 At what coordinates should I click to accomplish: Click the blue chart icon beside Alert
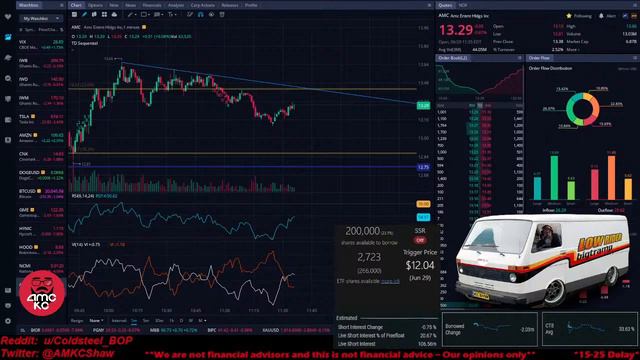[x=625, y=16]
